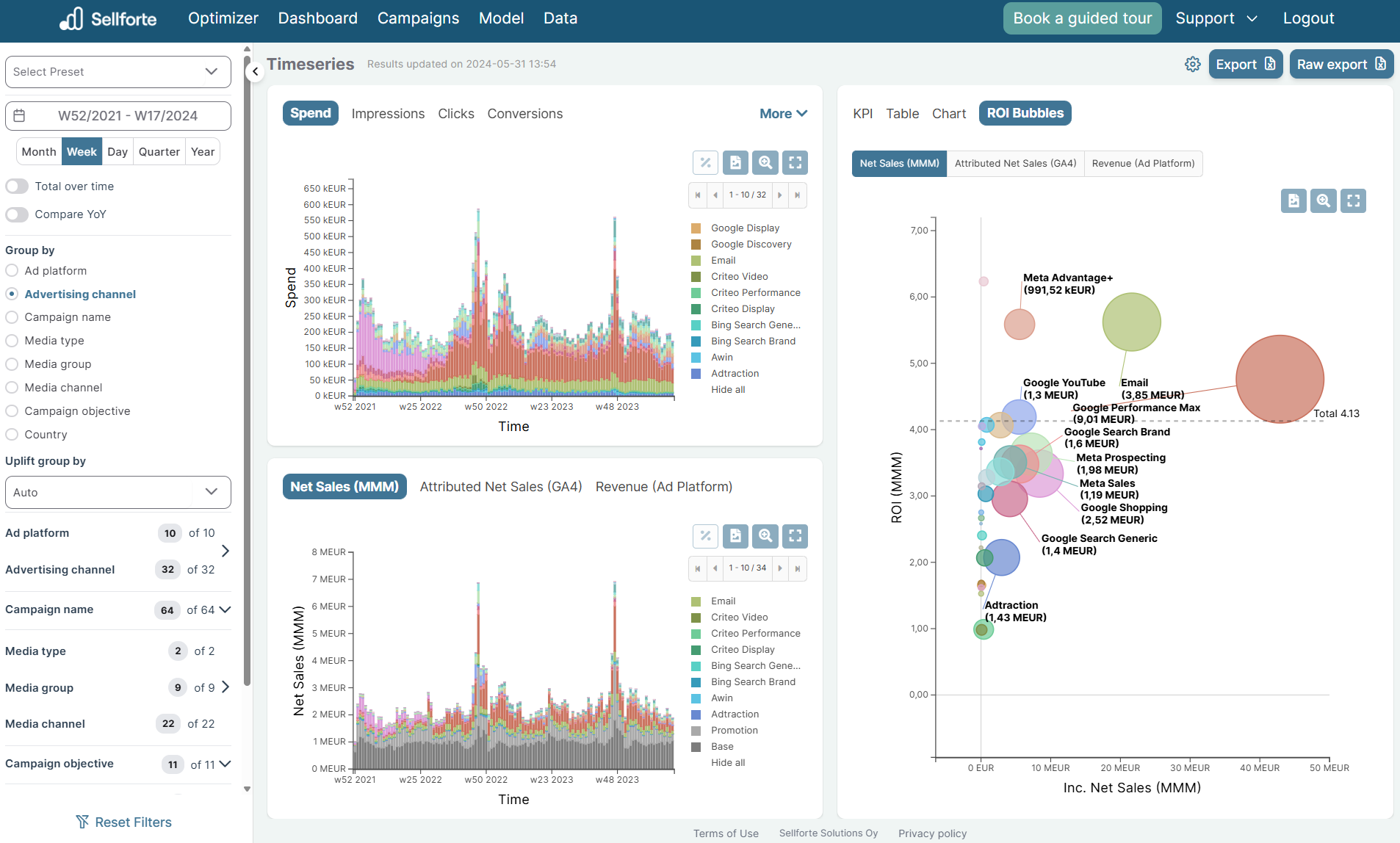Open the KPI tab
1400x843 pixels.
coord(862,114)
